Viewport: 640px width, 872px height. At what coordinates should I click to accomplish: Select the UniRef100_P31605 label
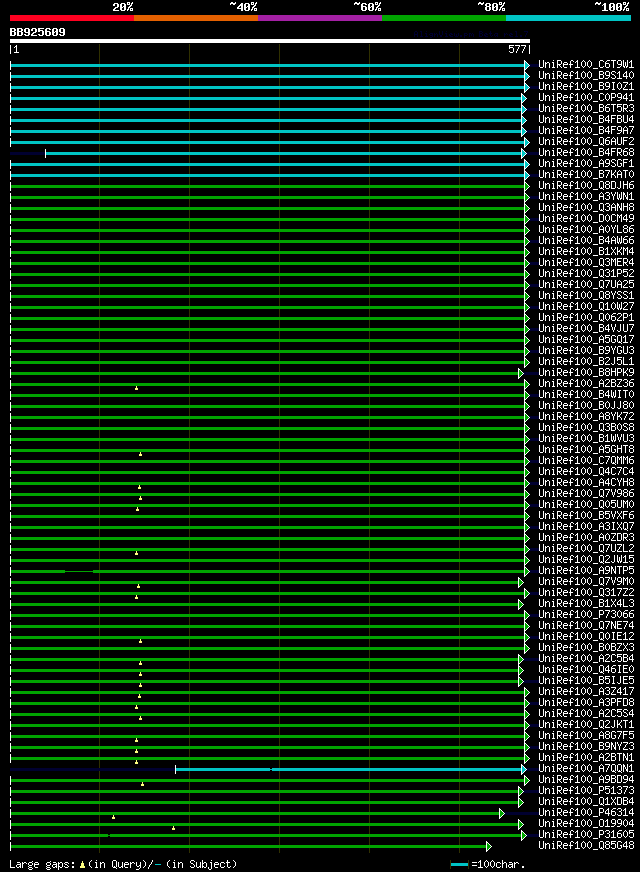586,835
